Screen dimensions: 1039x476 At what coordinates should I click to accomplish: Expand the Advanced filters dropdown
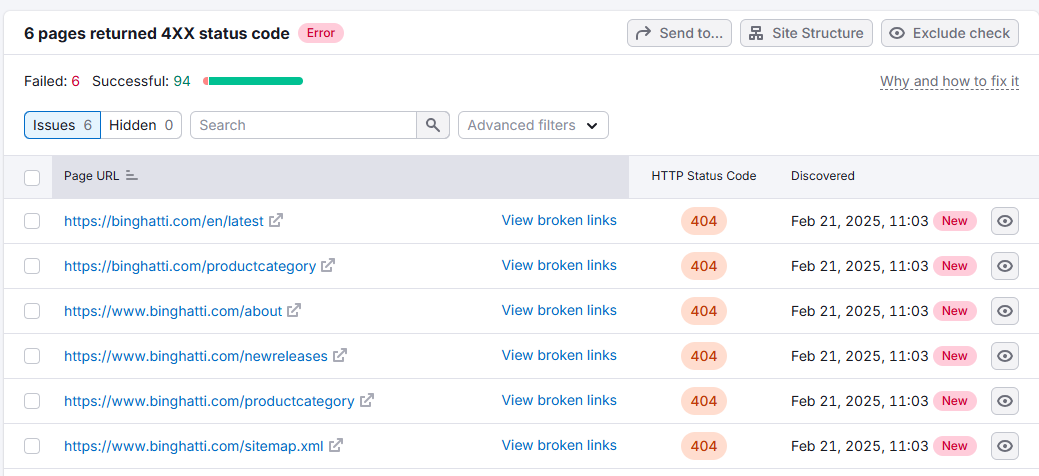[x=533, y=125]
